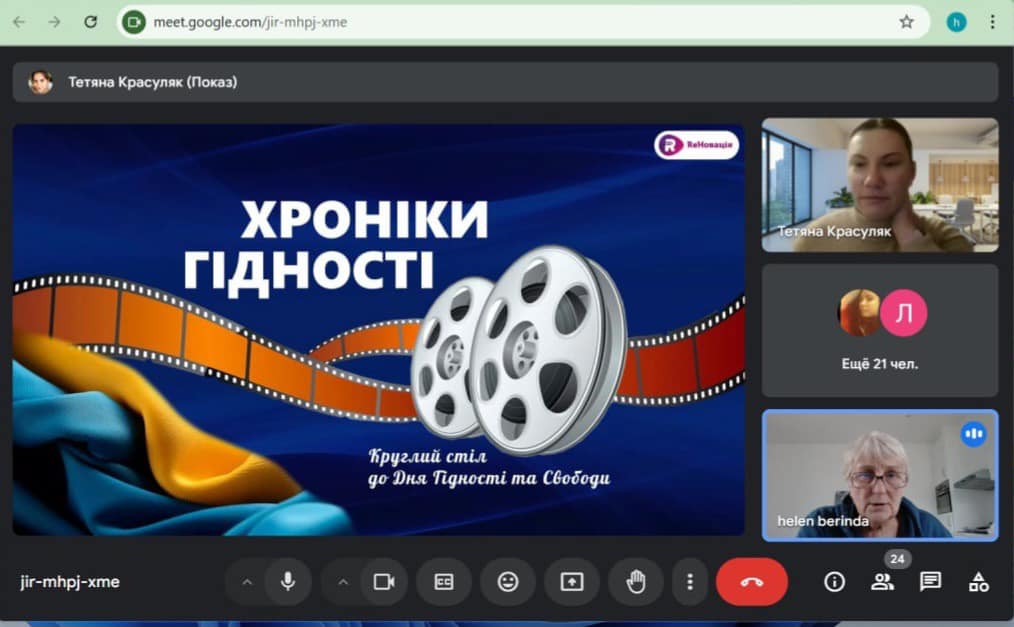Open chat with everyone
The height and width of the screenshot is (627, 1014).
930,582
